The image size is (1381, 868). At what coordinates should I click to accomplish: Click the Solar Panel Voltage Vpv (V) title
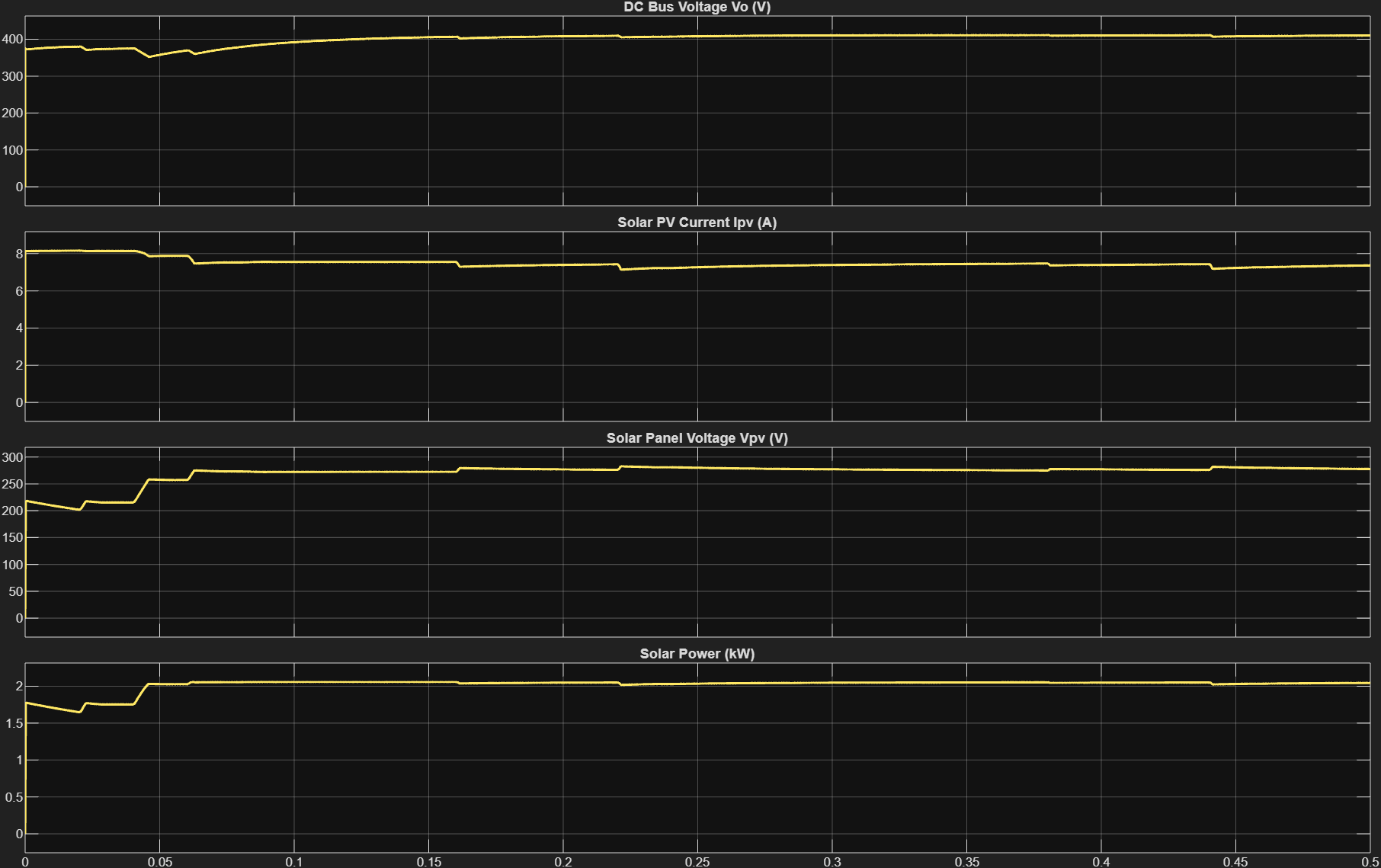coord(697,438)
